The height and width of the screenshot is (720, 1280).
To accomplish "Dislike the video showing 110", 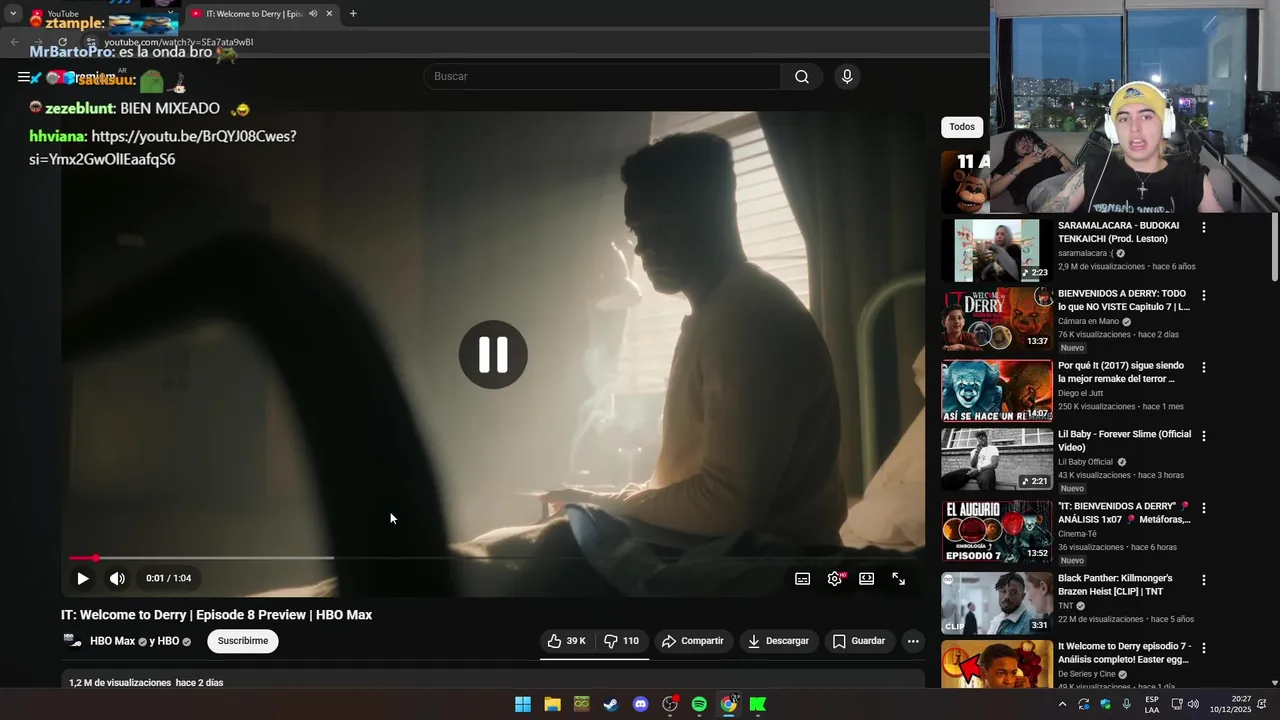I will click(622, 641).
